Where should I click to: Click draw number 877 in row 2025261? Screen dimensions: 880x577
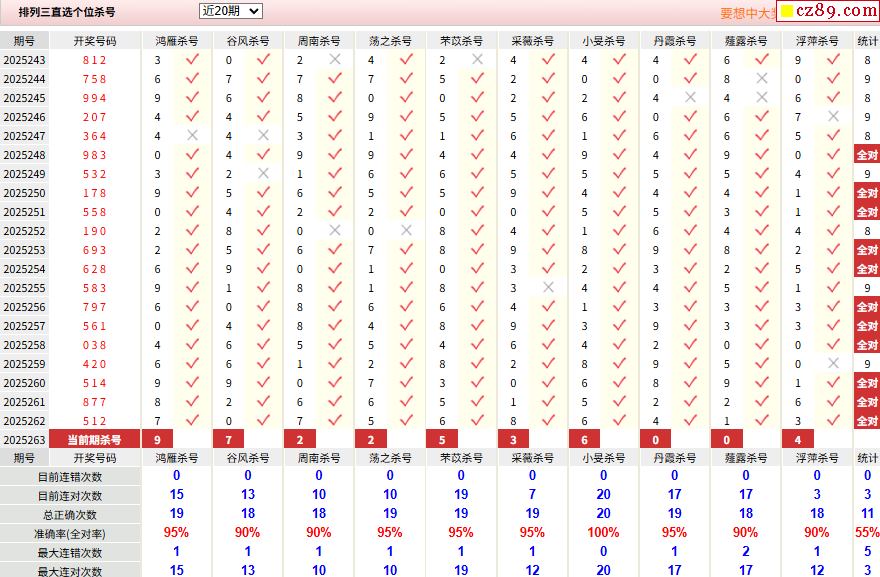pos(94,402)
